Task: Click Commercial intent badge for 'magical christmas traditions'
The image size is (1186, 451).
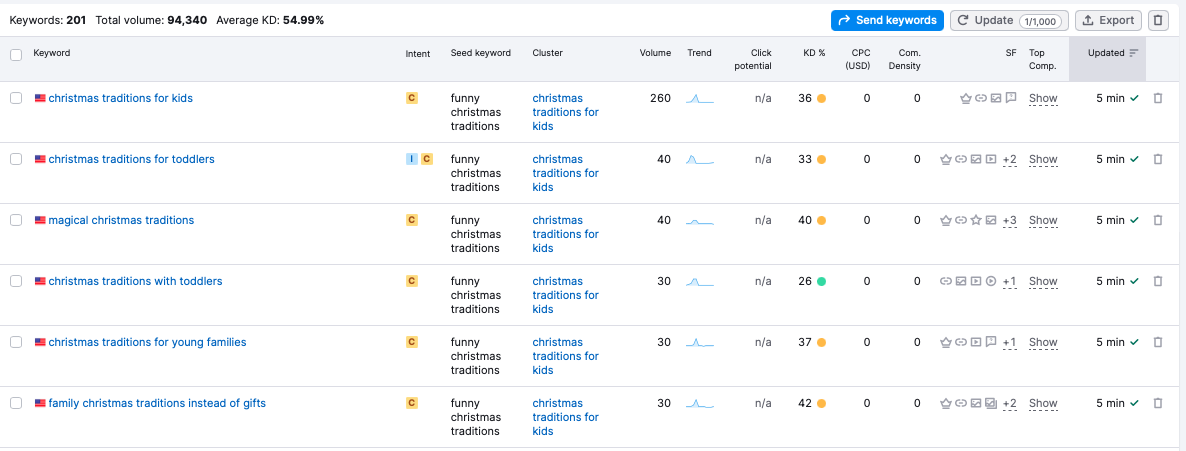Action: click(411, 220)
